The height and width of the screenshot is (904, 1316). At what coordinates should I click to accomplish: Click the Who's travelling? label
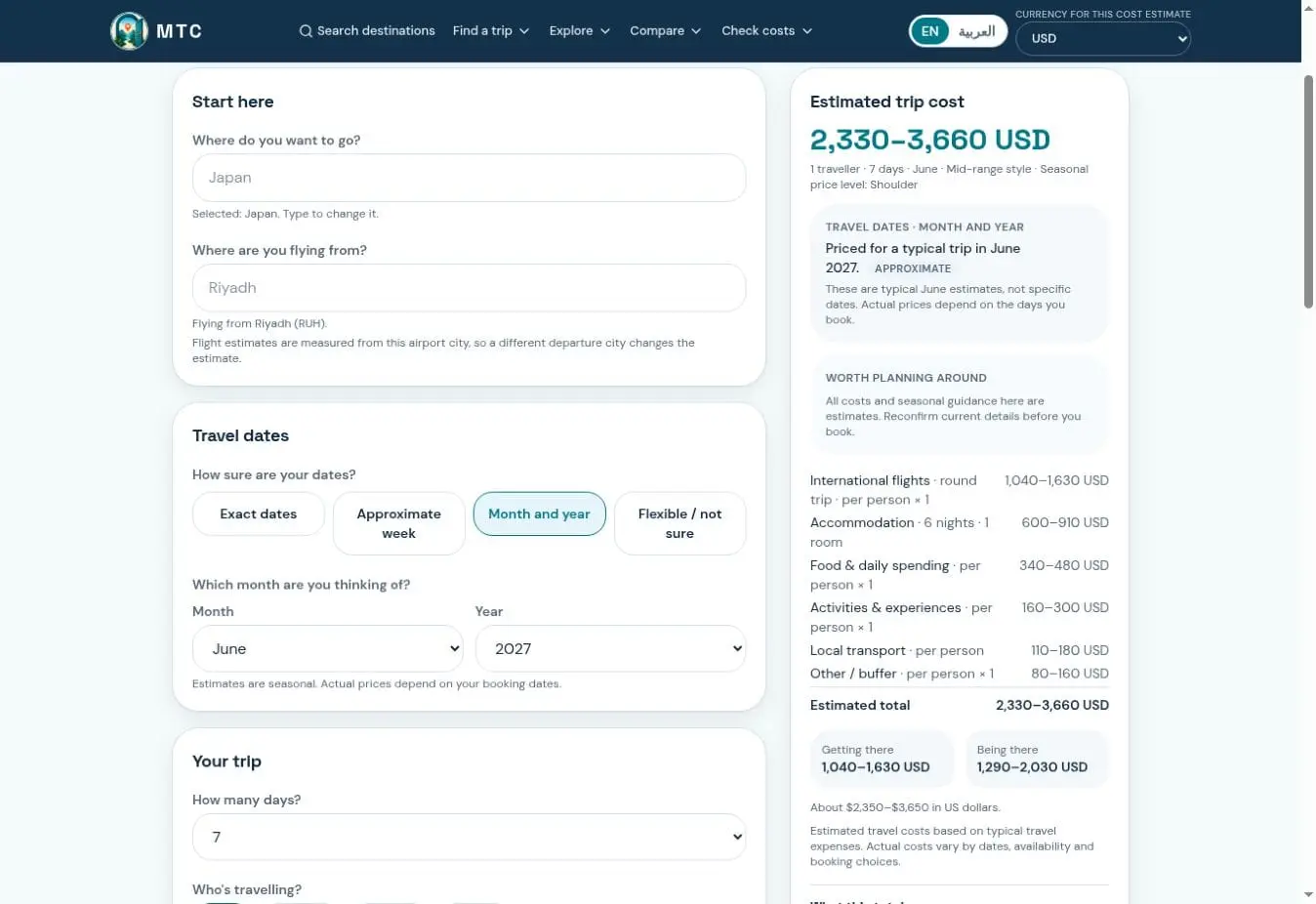[247, 889]
